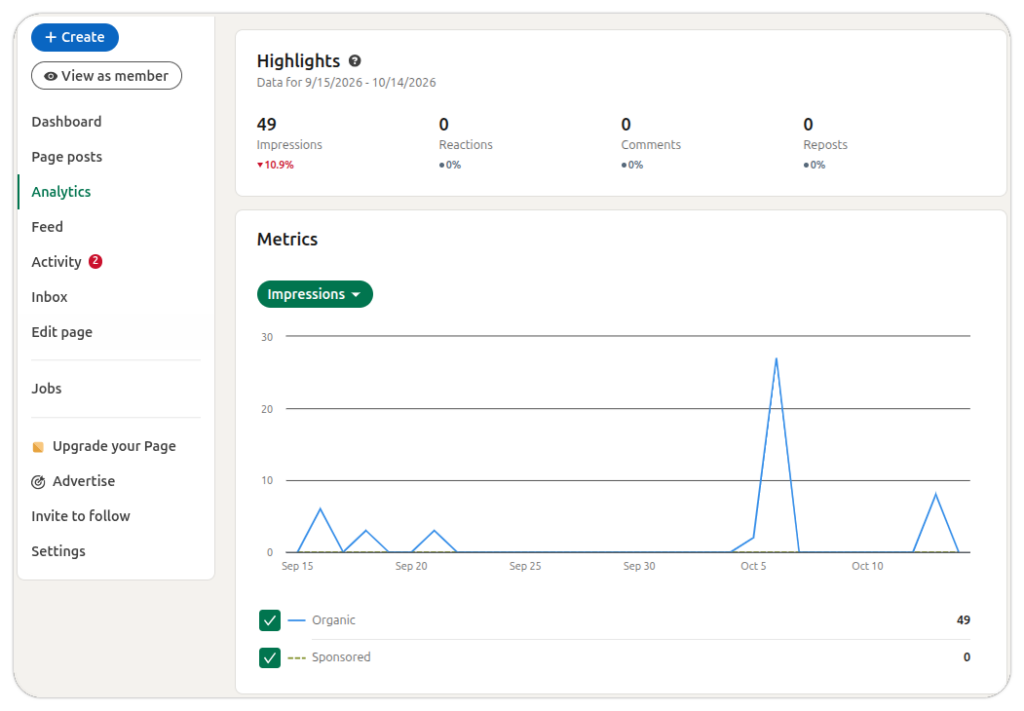This screenshot has width=1024, height=711.
Task: Click the Create button
Action: 75,37
